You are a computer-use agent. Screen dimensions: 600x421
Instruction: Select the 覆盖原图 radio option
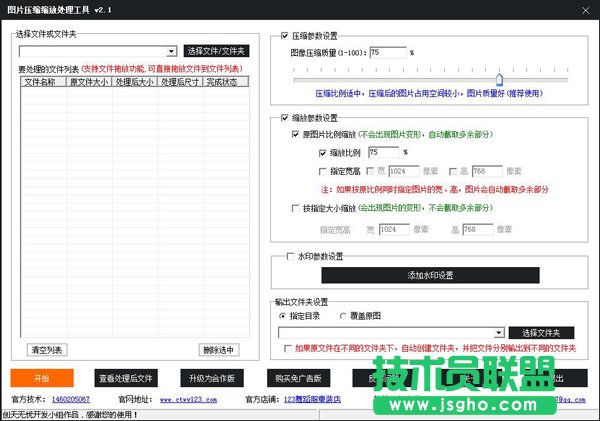pyautogui.click(x=343, y=316)
